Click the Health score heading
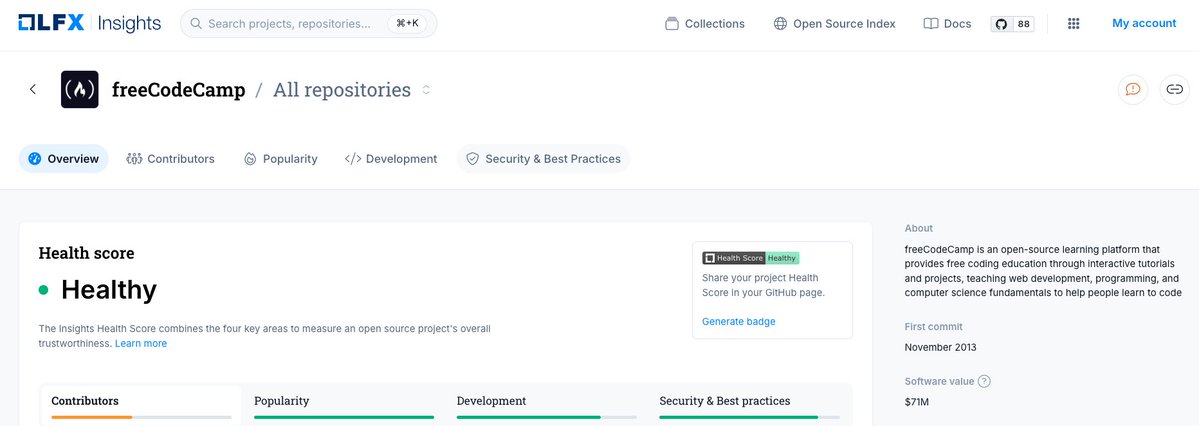 click(86, 253)
